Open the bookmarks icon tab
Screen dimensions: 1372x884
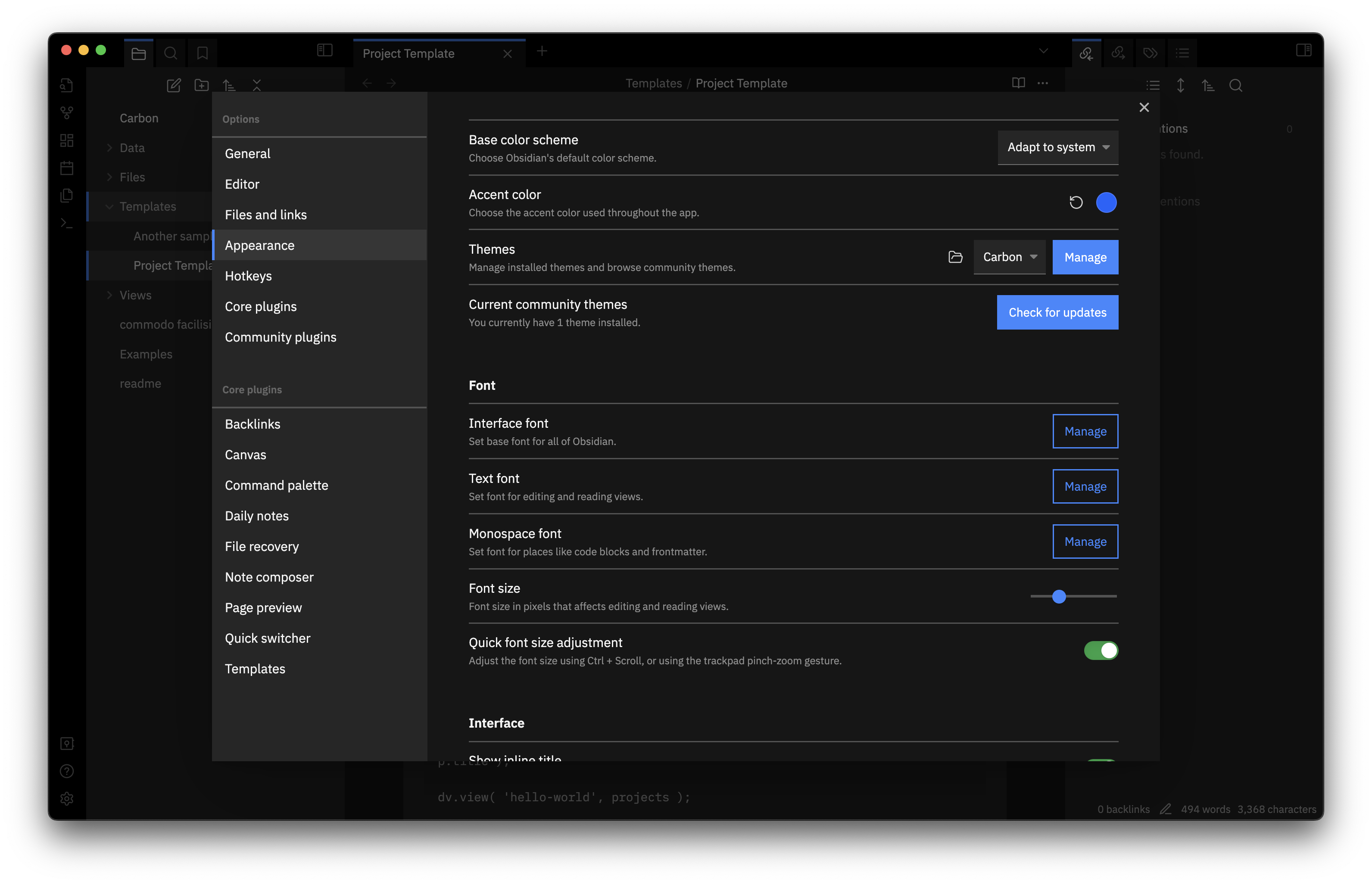click(x=202, y=53)
